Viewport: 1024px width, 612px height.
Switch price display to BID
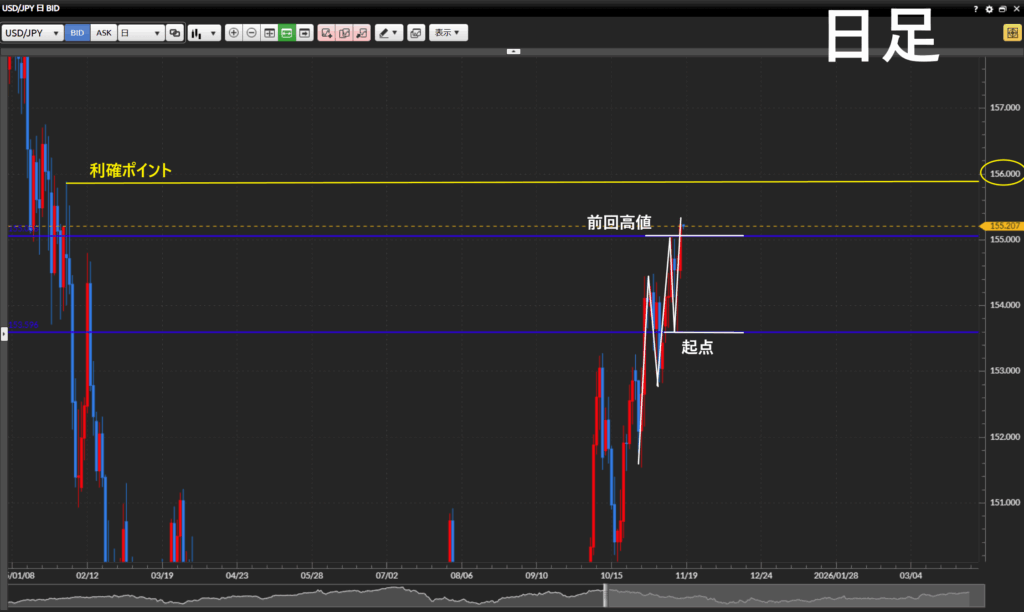(x=77, y=33)
